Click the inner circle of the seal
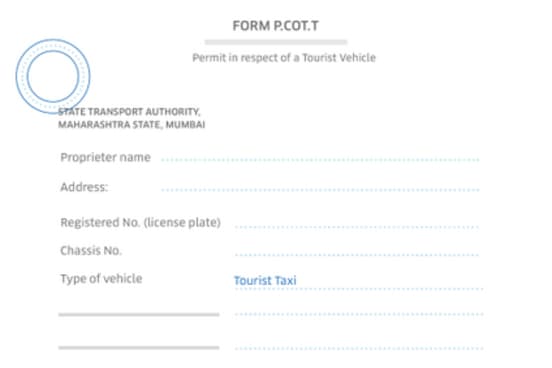Viewport: 552px width, 368px height. click(x=53, y=76)
